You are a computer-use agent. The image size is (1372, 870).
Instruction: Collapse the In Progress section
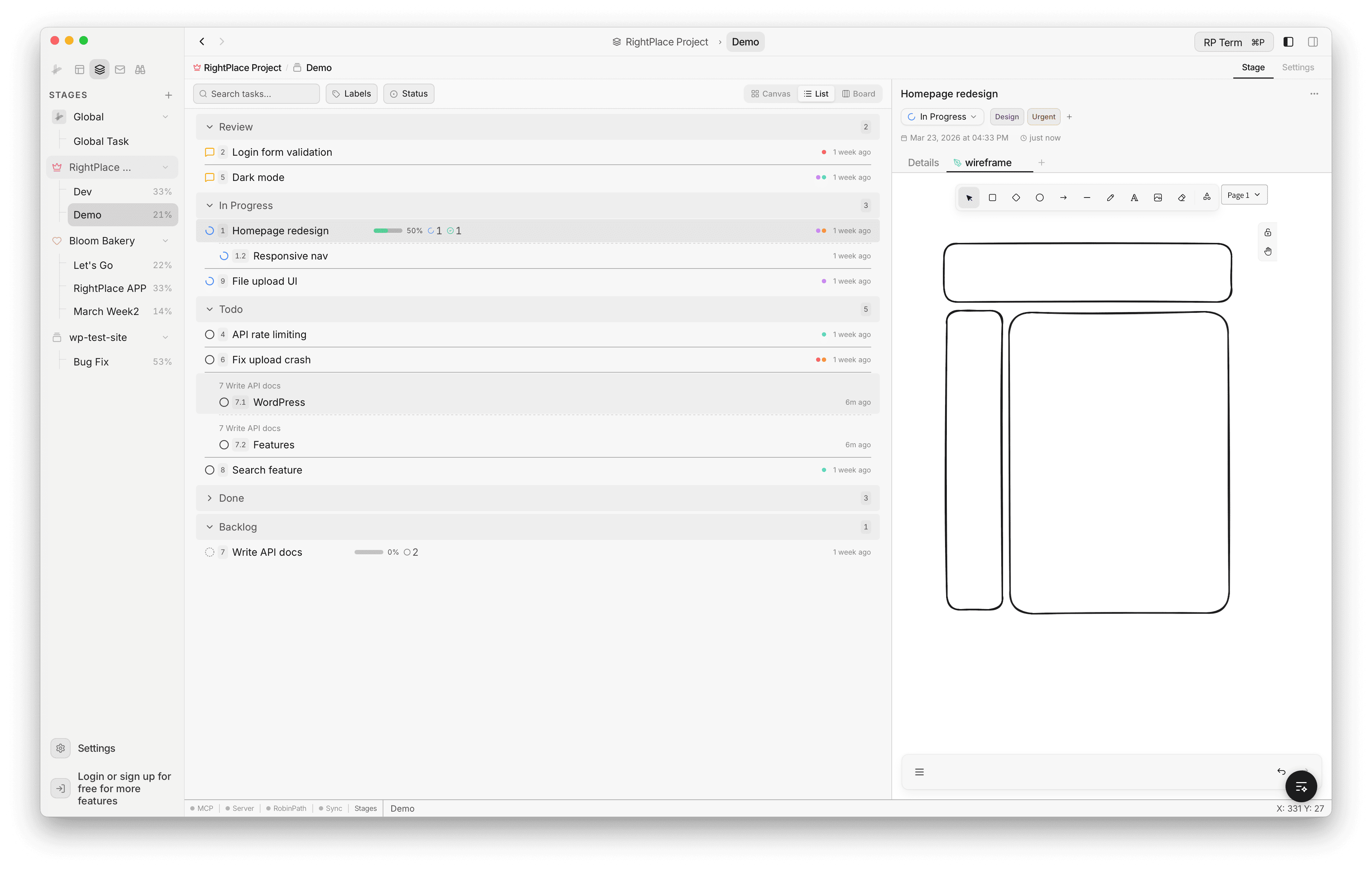point(210,205)
